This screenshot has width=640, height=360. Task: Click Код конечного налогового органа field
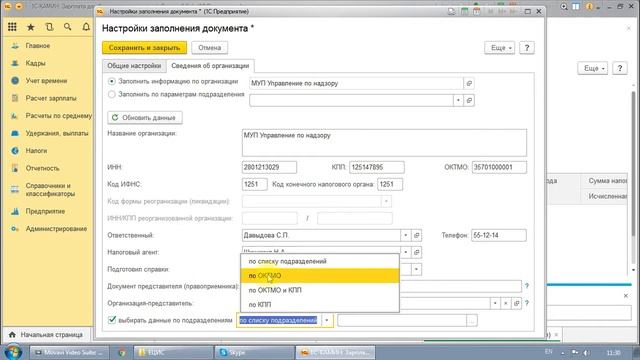(x=390, y=184)
